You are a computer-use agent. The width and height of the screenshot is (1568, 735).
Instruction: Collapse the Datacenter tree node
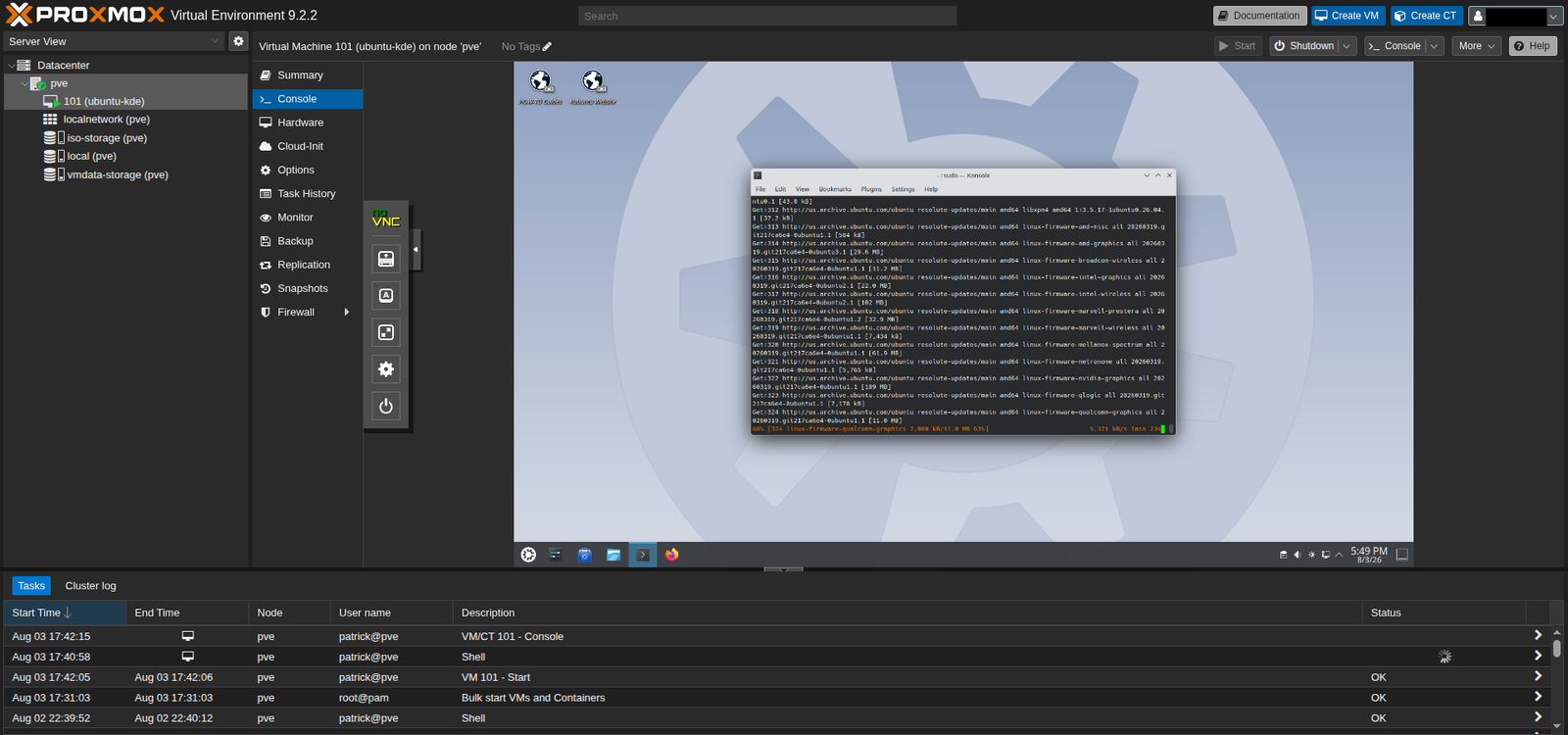(12, 66)
